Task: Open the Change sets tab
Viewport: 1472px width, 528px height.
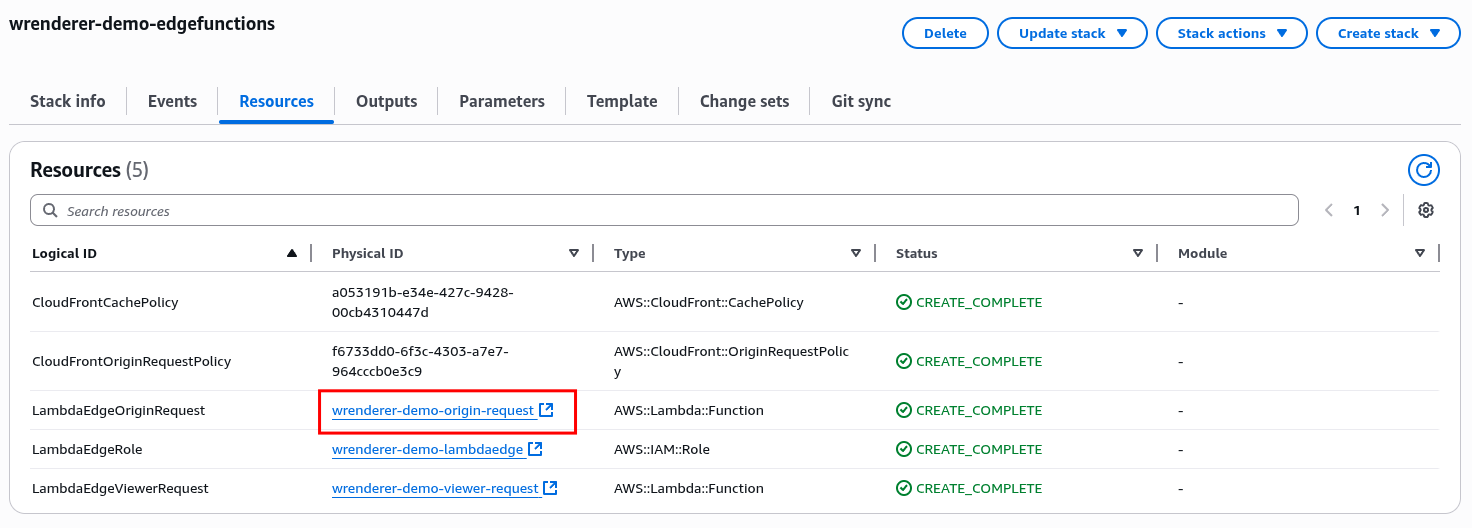Action: 744,101
